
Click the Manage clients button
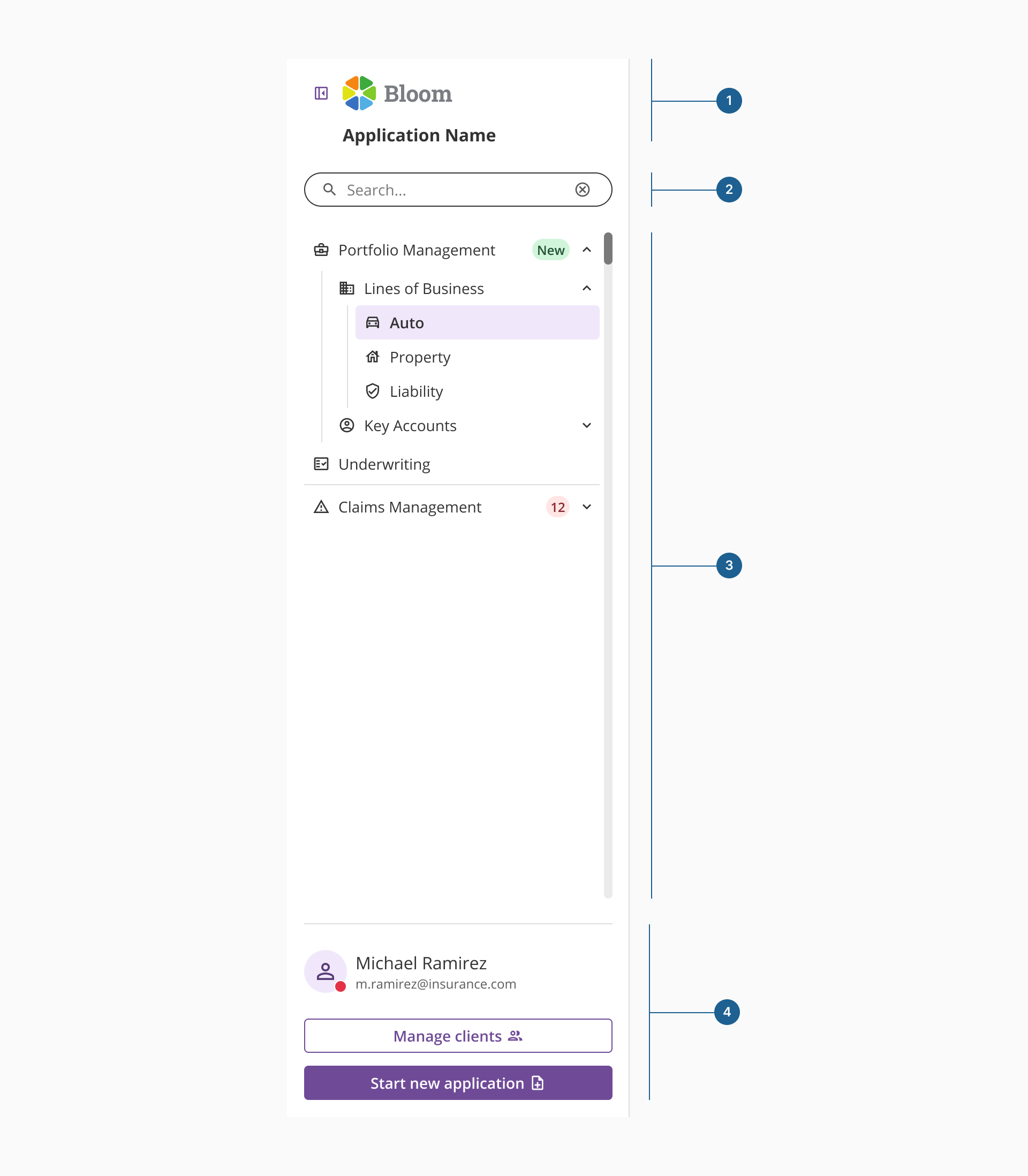[x=458, y=1036]
